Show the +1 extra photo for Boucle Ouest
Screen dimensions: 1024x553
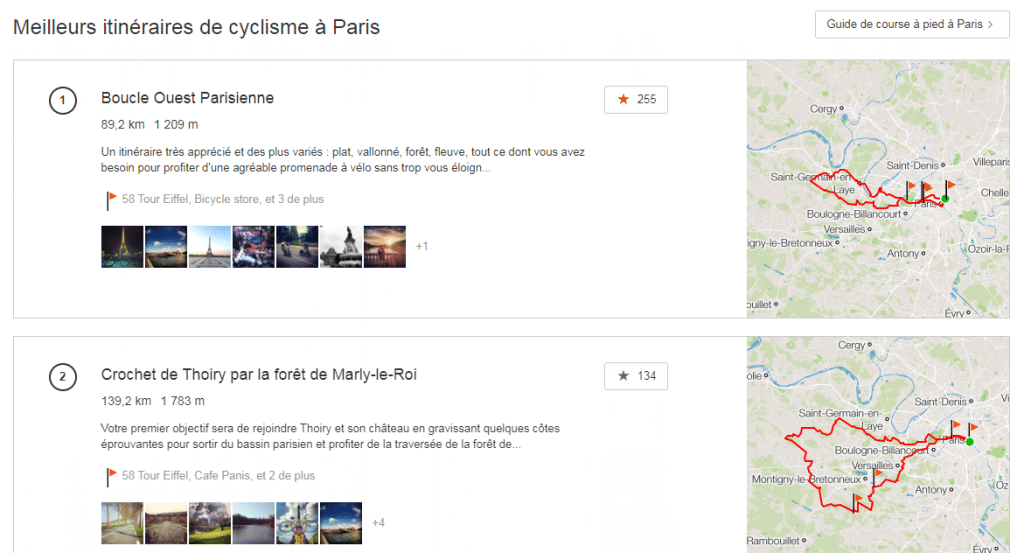tap(422, 247)
